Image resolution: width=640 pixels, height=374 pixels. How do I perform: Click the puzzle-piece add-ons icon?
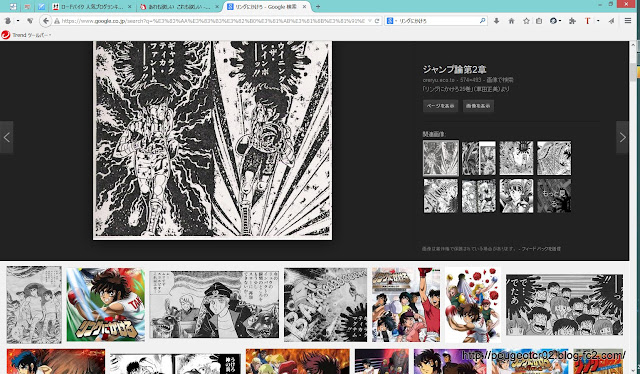coord(572,21)
